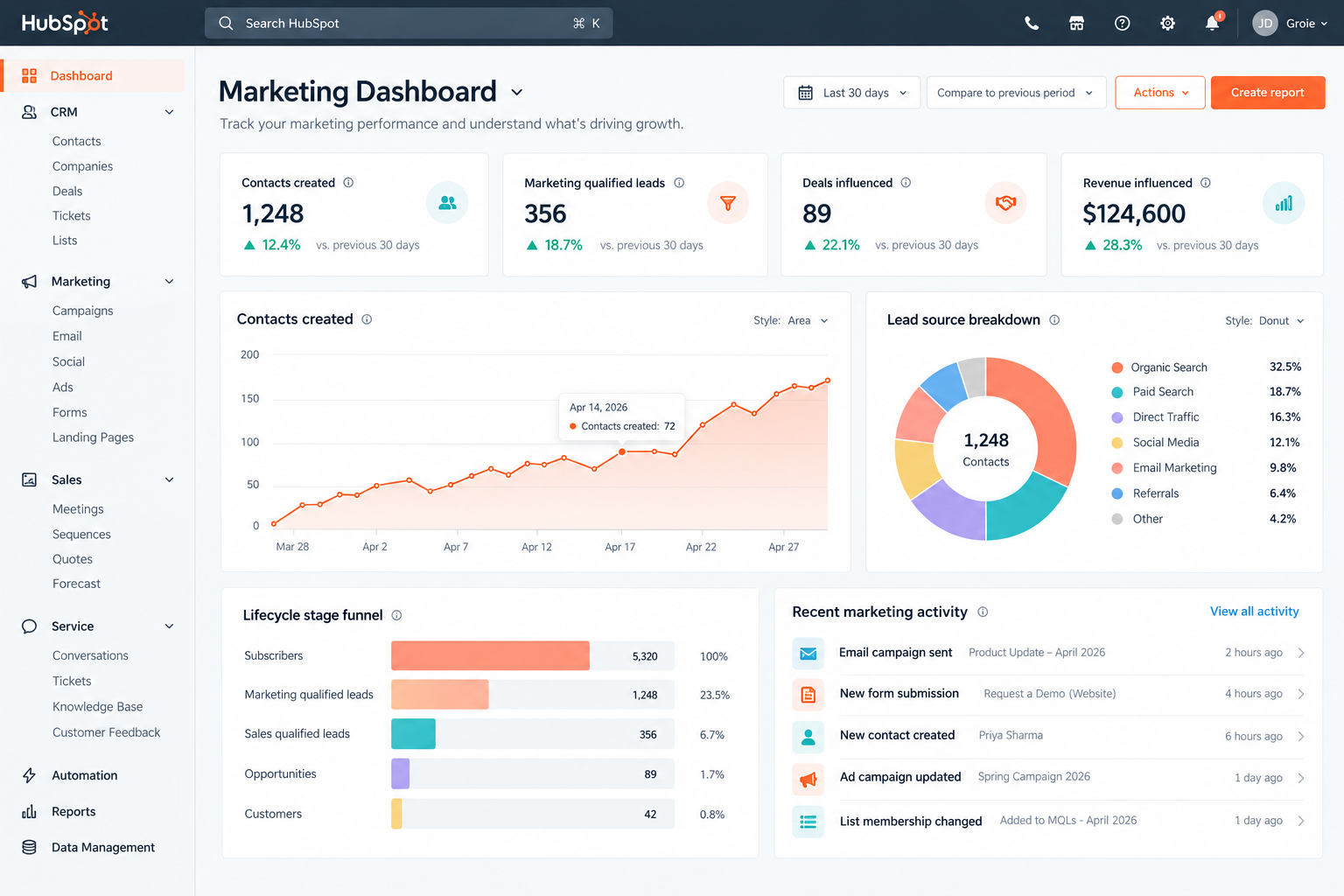The width and height of the screenshot is (1344, 896).
Task: Click the Create report button
Action: click(x=1268, y=93)
